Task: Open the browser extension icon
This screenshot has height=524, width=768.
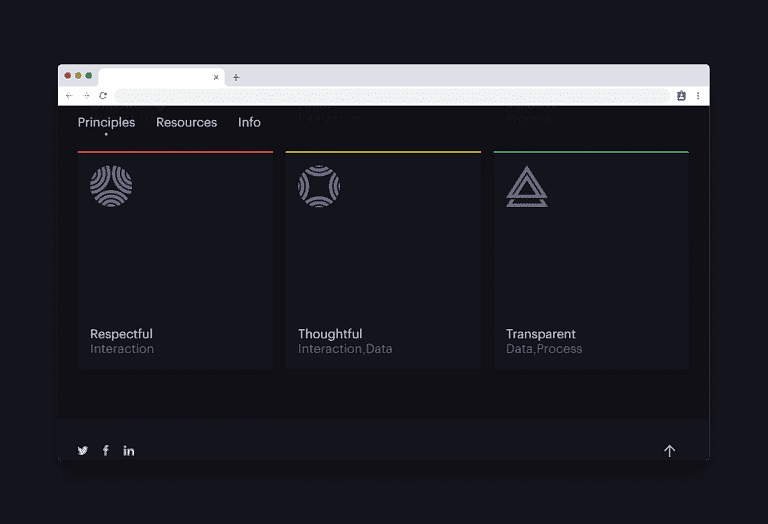Action: pyautogui.click(x=681, y=95)
